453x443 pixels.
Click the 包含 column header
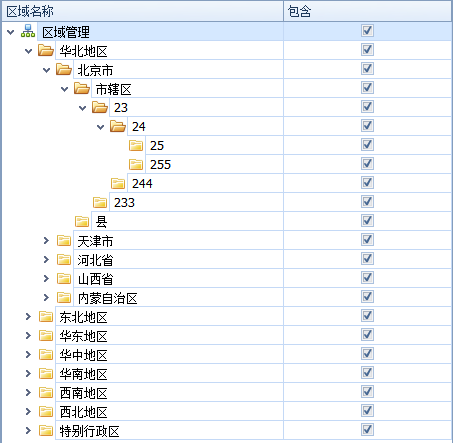[x=368, y=11]
